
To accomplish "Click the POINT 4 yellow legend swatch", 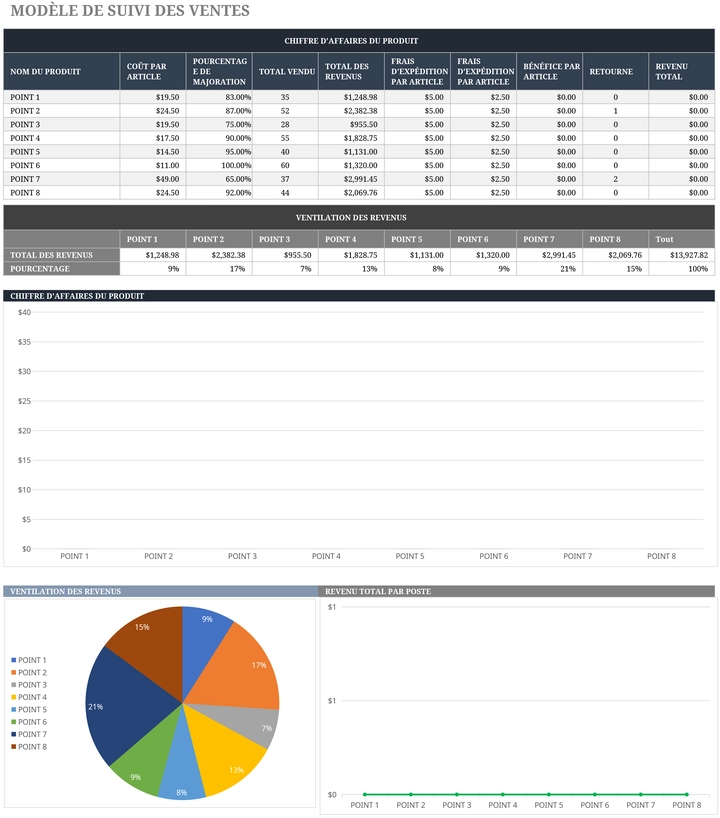I will coord(14,697).
